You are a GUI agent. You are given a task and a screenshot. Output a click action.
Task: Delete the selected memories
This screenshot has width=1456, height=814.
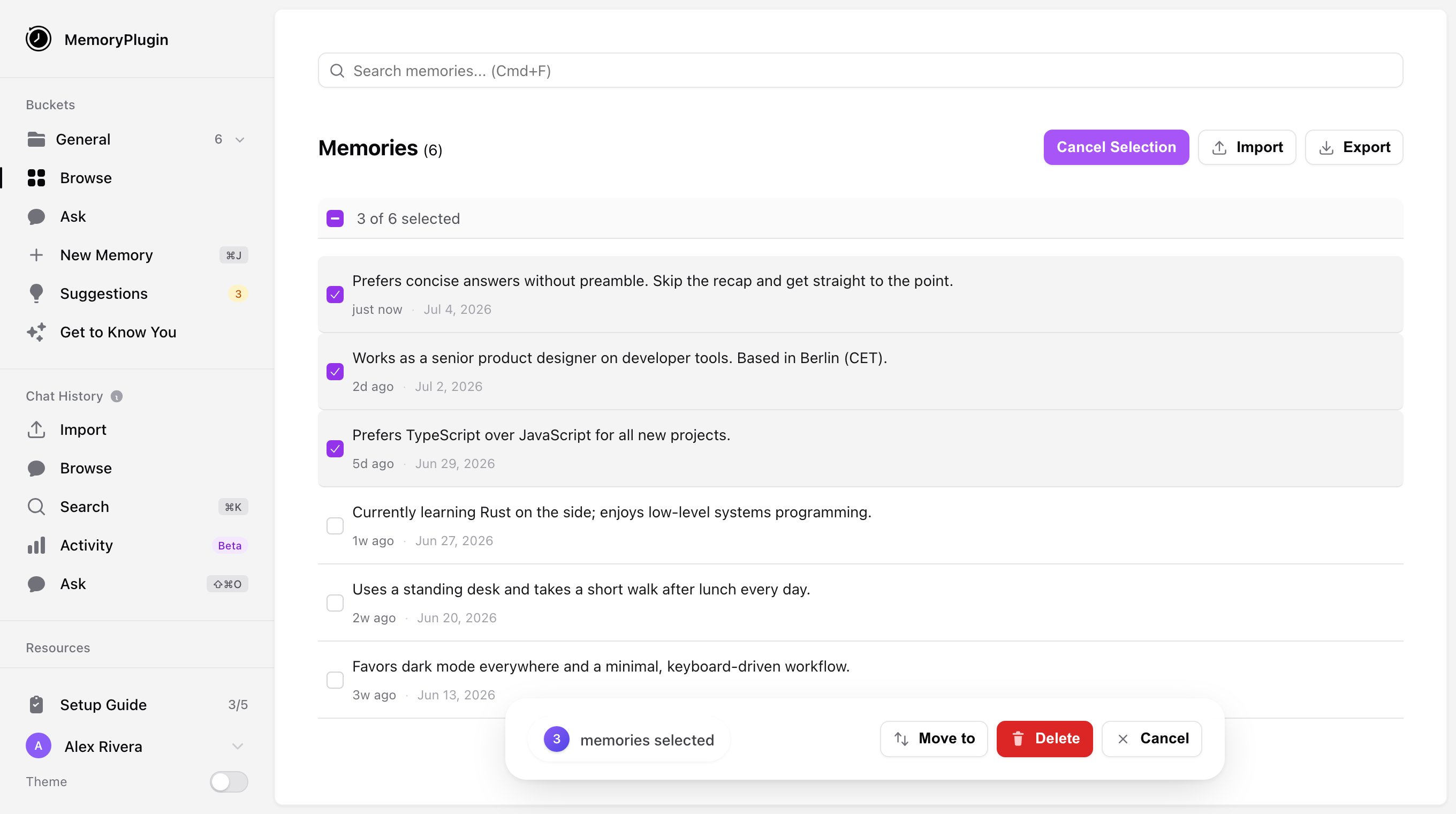pos(1044,739)
